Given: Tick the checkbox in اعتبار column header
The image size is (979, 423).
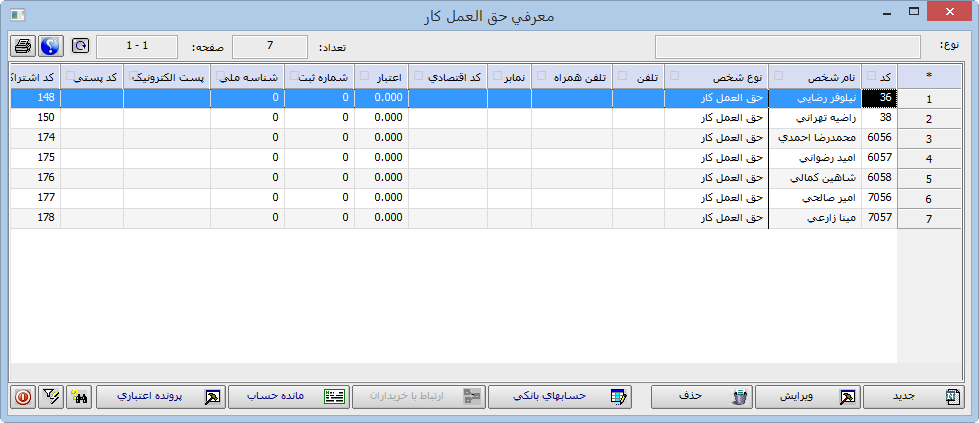Looking at the screenshot, I should [364, 76].
